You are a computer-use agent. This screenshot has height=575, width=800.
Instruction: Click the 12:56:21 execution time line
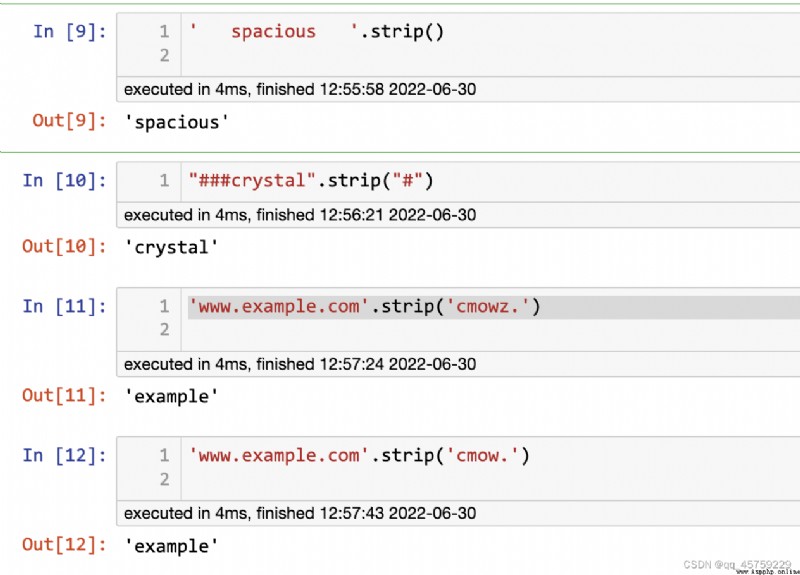click(300, 215)
